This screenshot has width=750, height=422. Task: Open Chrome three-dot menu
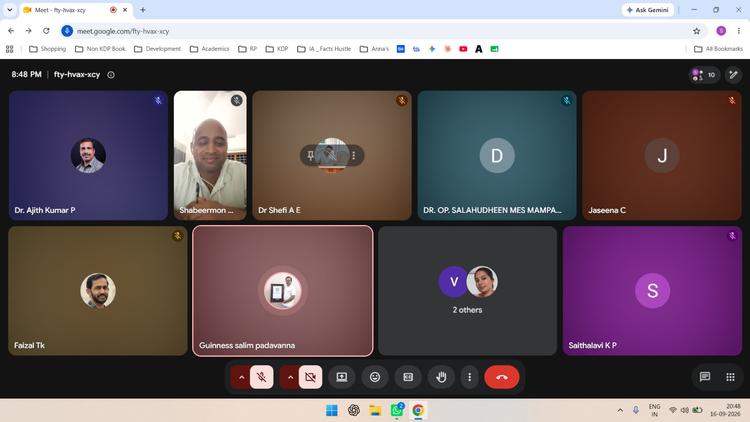pos(739,31)
